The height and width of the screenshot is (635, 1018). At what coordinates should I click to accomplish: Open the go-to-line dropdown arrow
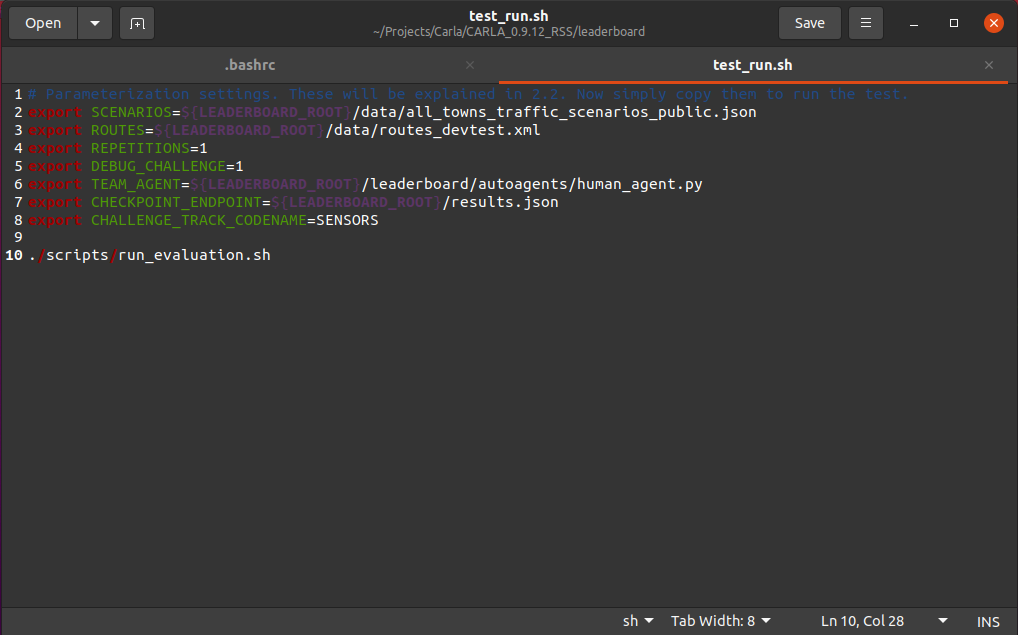[x=941, y=620]
